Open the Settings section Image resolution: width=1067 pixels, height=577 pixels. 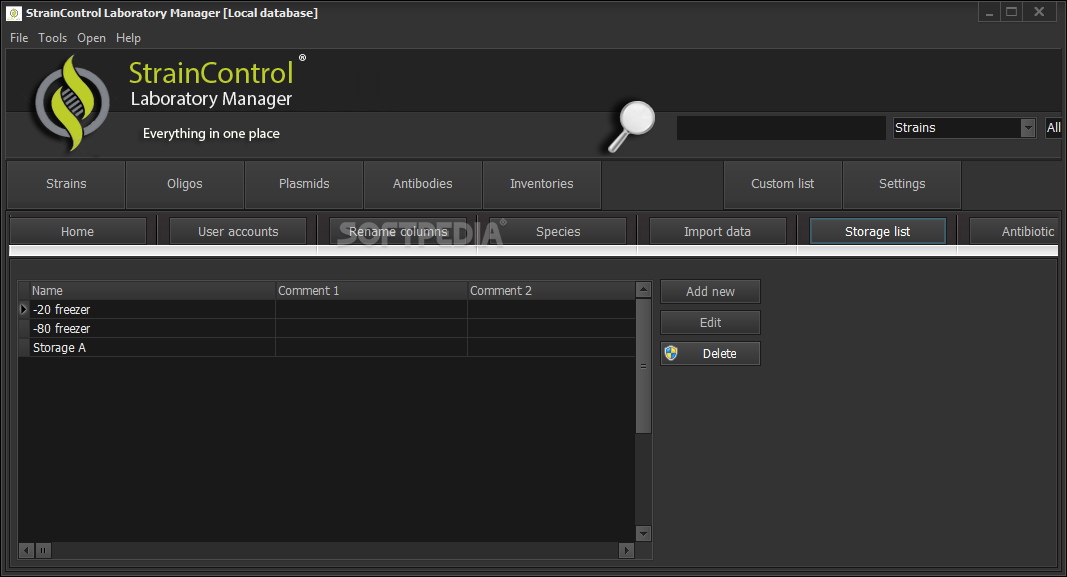click(902, 184)
